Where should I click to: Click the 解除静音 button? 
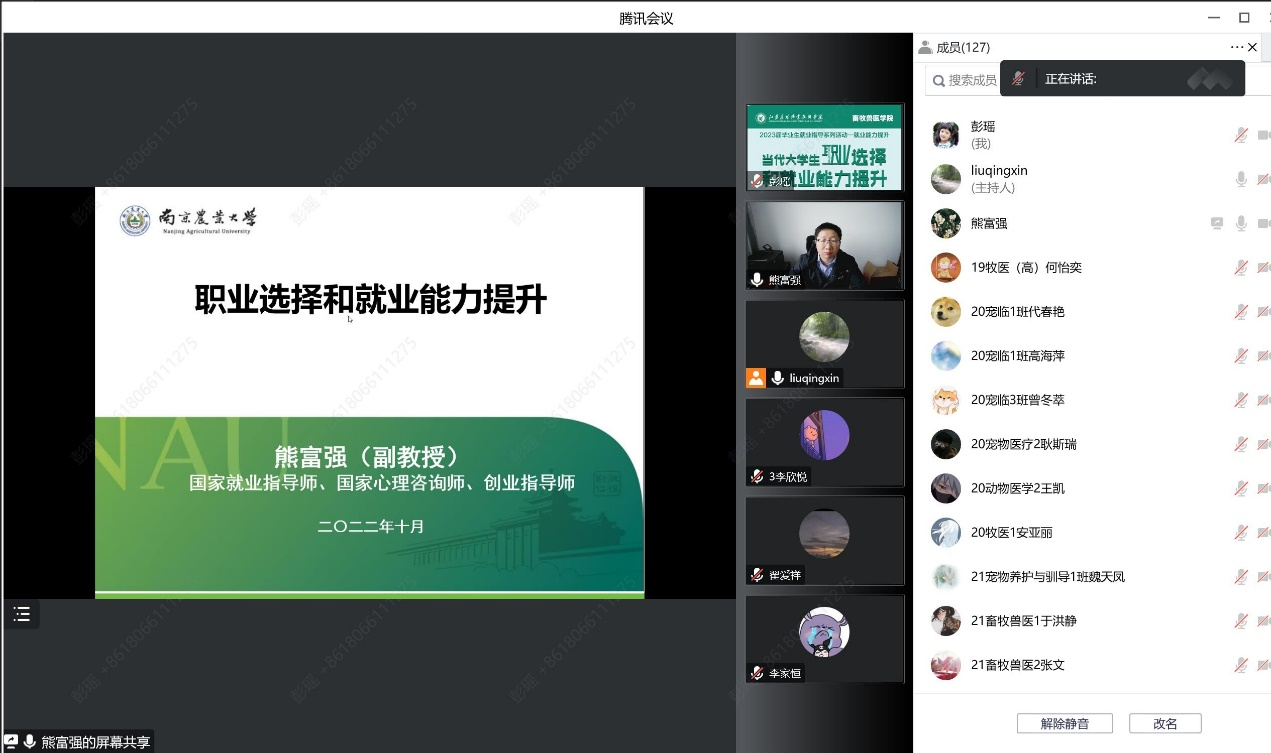(x=1064, y=723)
